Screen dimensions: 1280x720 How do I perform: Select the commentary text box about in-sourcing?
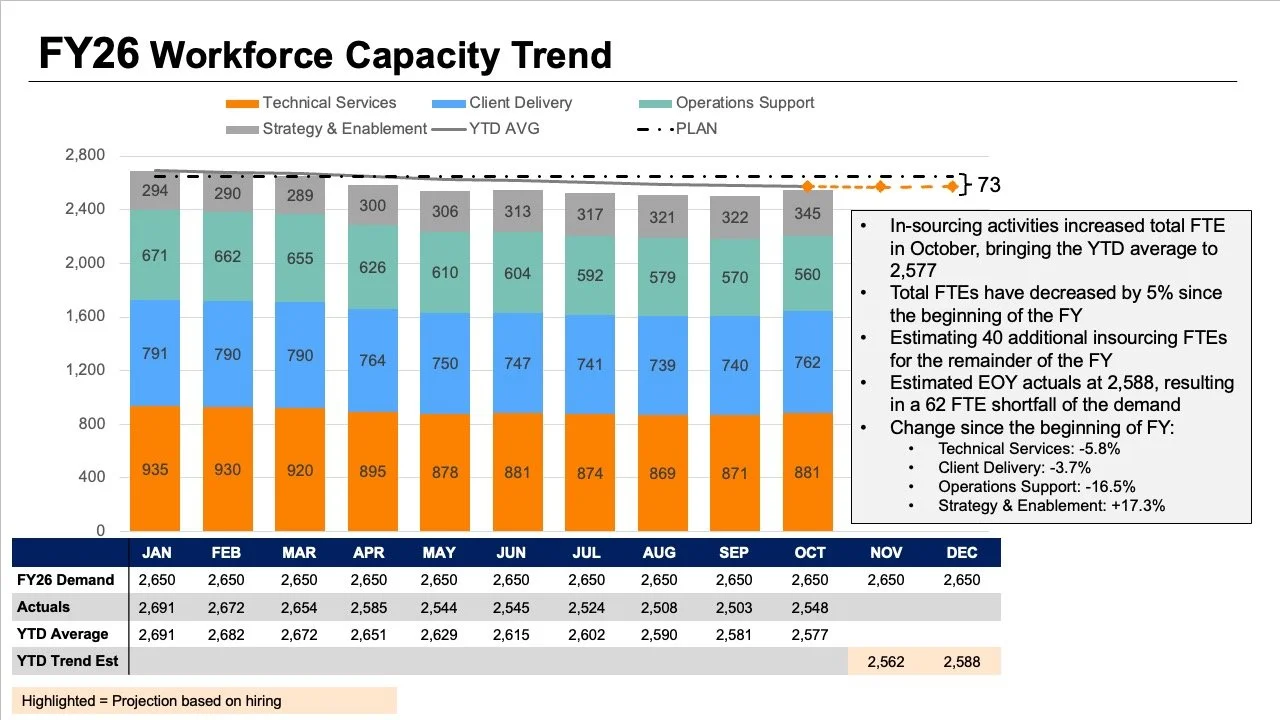(1051, 366)
